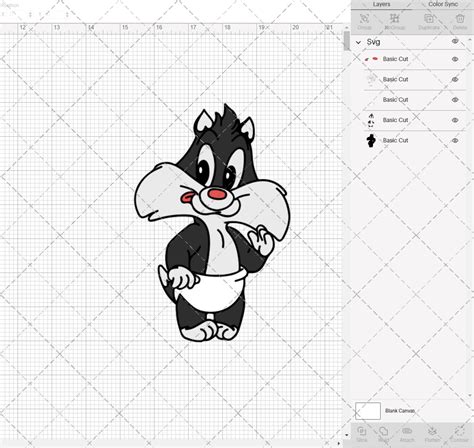
Task: Select the Blank Canvas label
Action: (400, 411)
